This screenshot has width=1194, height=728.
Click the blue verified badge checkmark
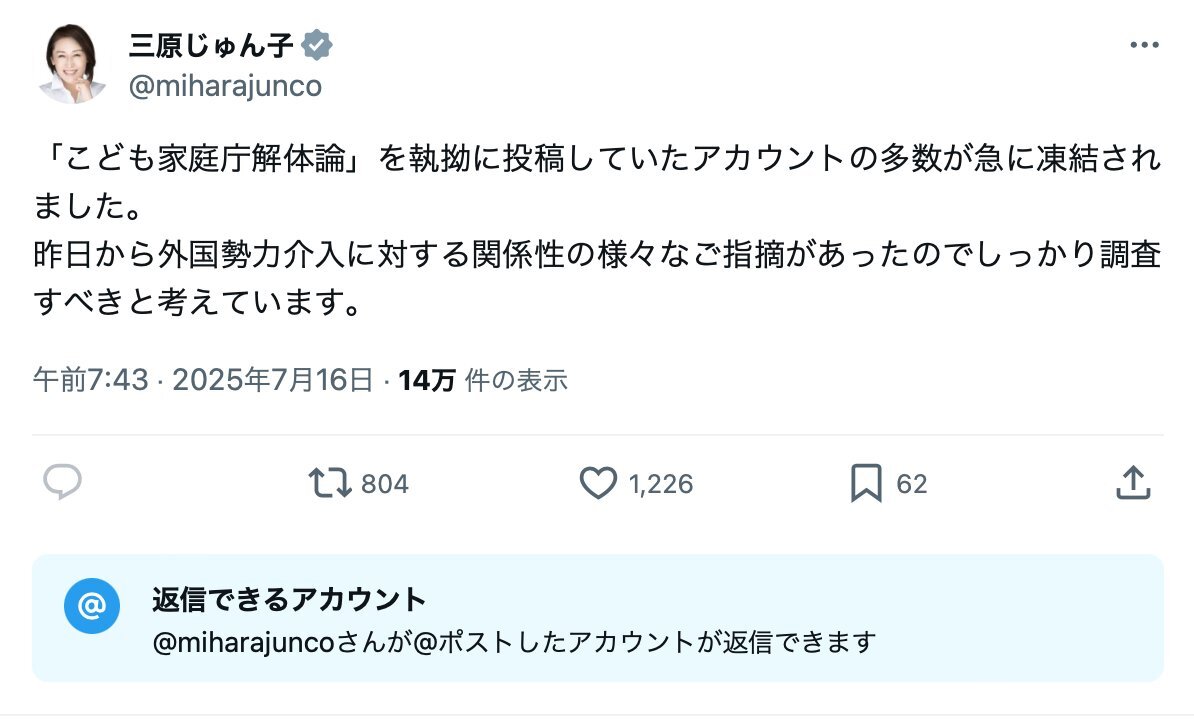pos(318,45)
